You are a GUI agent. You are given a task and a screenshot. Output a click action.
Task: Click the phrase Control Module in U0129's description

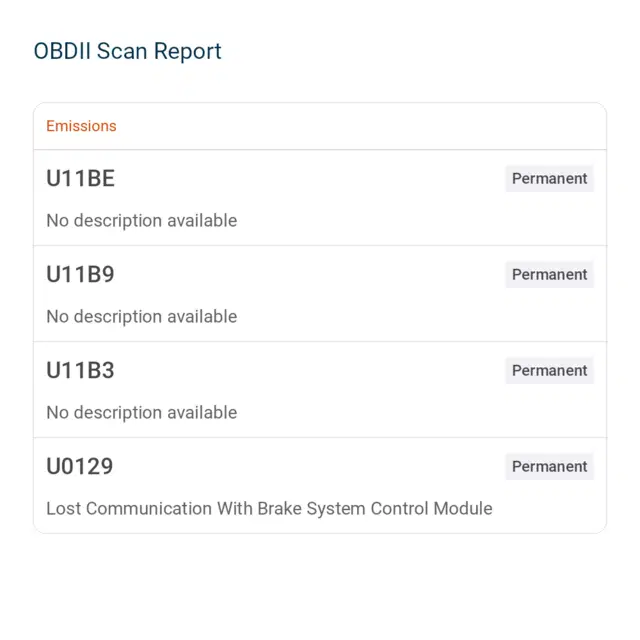click(431, 509)
